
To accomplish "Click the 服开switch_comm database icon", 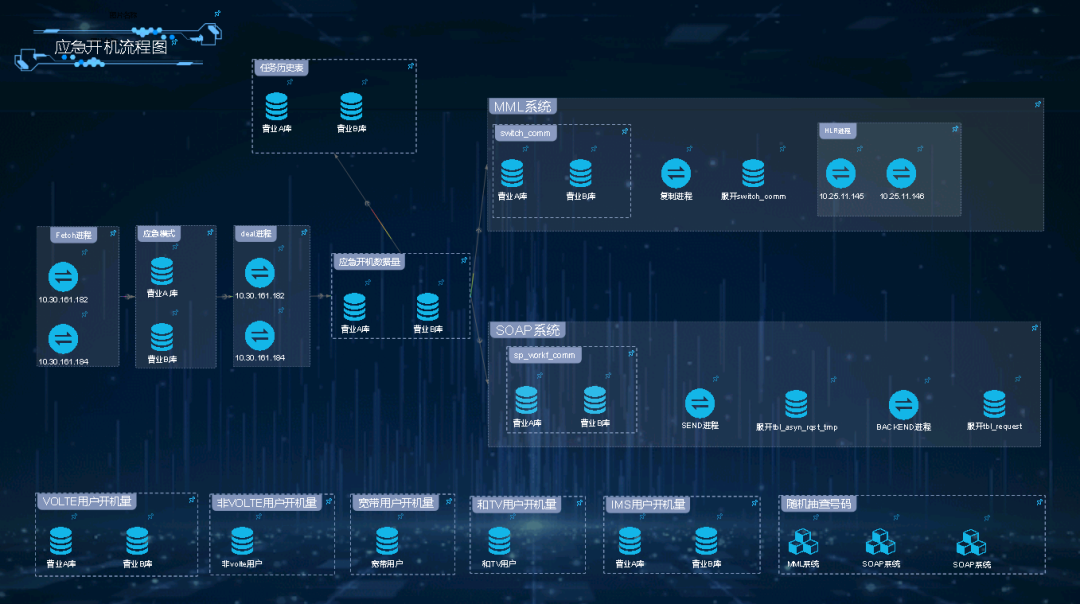I will [x=753, y=174].
